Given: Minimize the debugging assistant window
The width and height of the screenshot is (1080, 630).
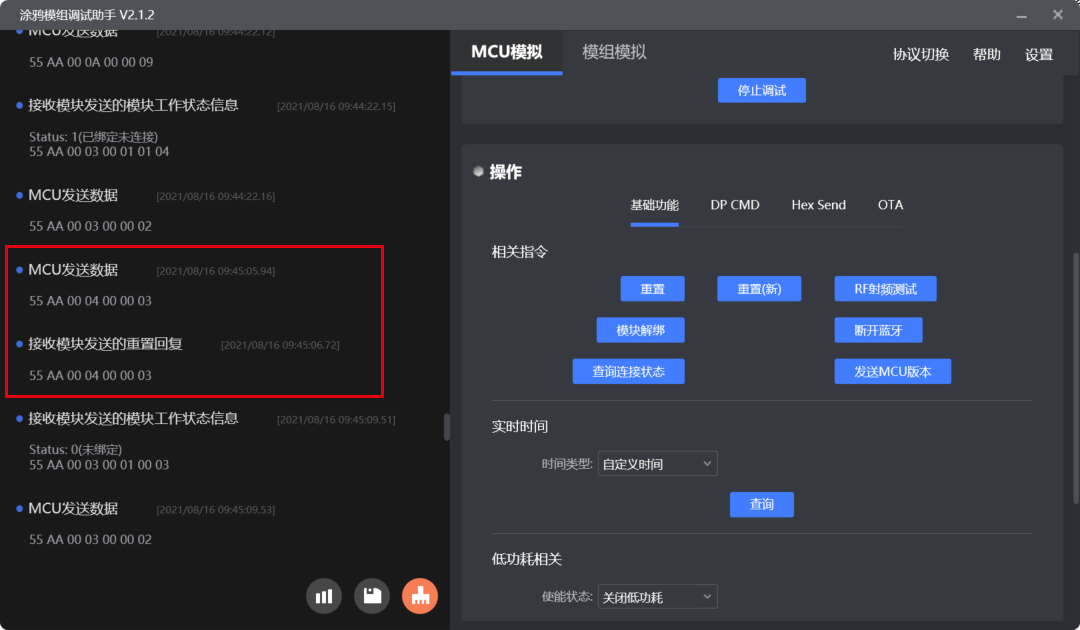Looking at the screenshot, I should [1021, 15].
